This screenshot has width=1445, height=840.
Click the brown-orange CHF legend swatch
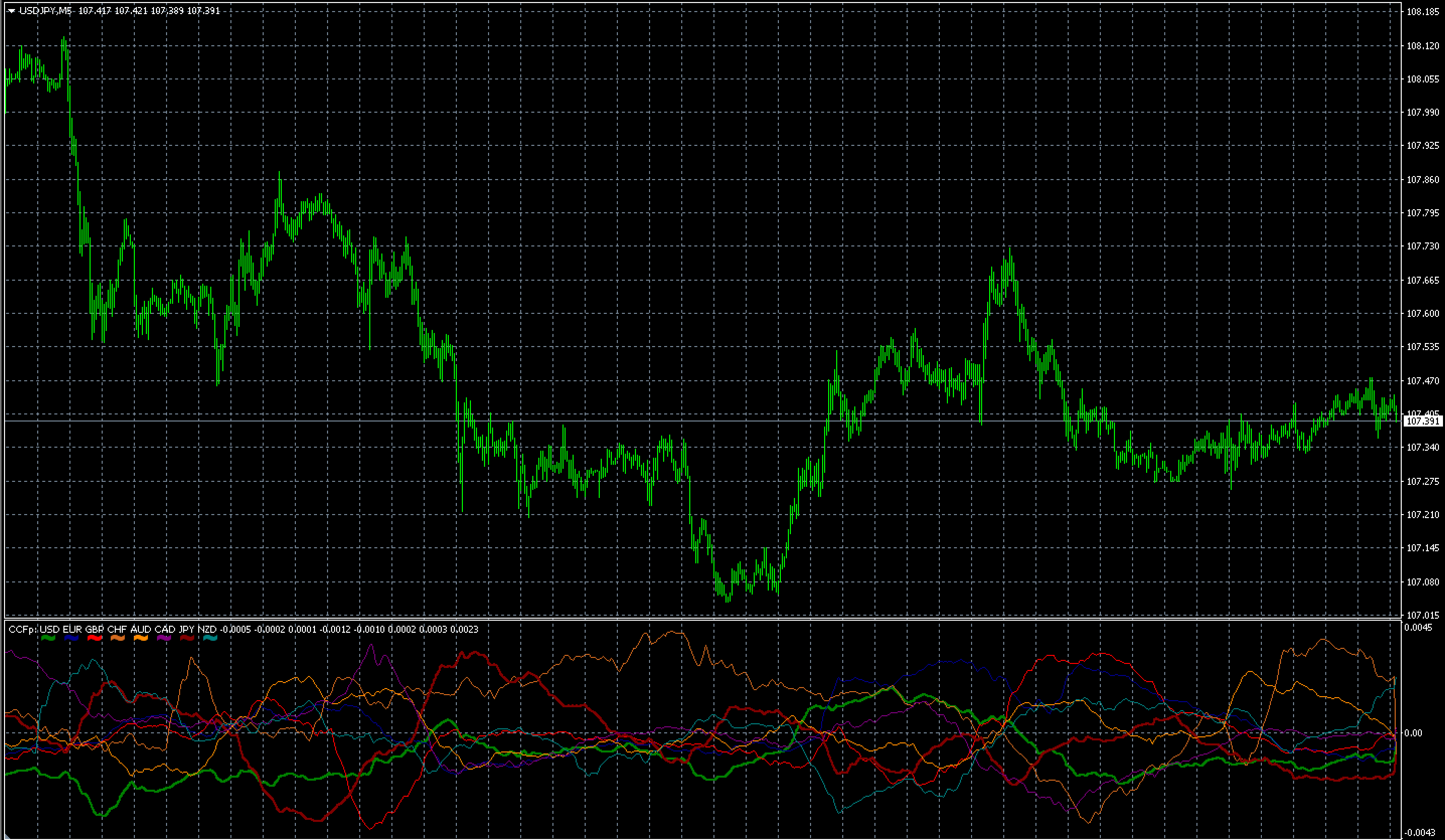tap(118, 638)
